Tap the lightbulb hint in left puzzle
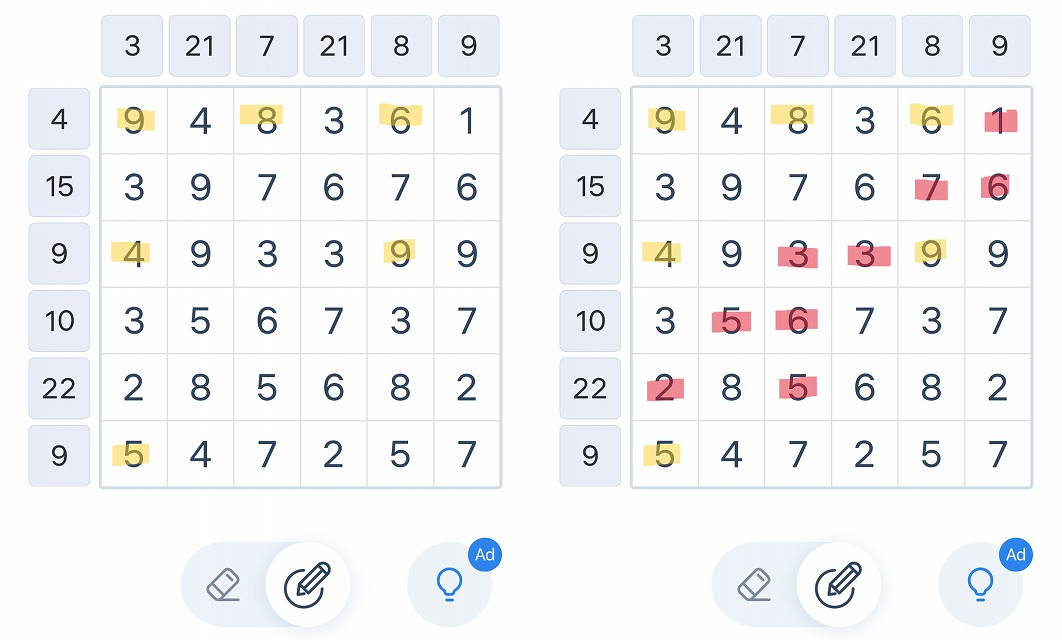The width and height of the screenshot is (1062, 640). pos(449,584)
